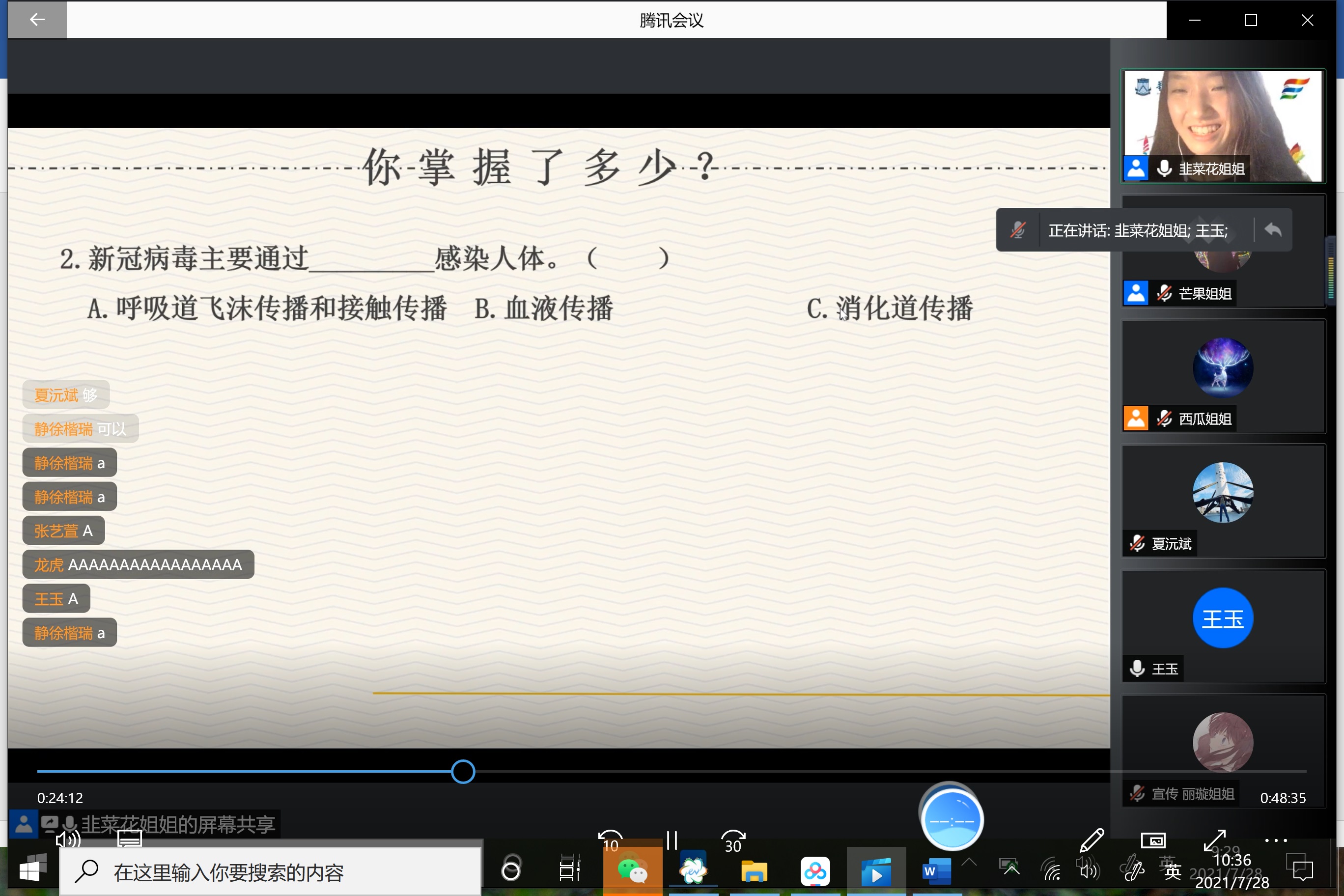Open the three-dot more options menu
This screenshot has height=896, width=1344.
tap(1275, 840)
